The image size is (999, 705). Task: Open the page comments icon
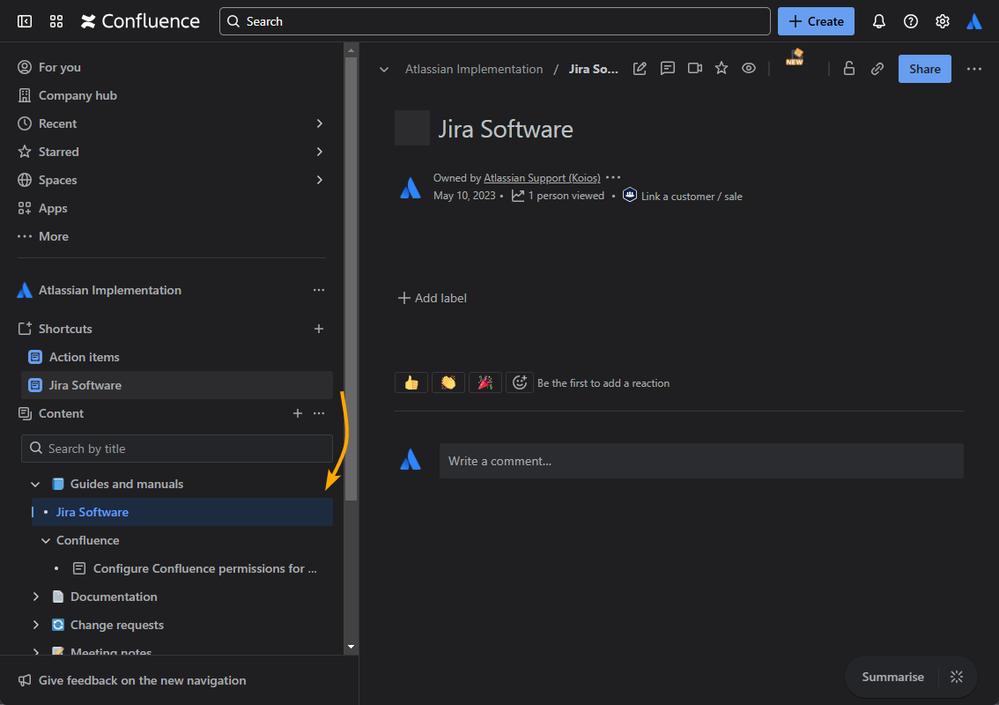[667, 69]
